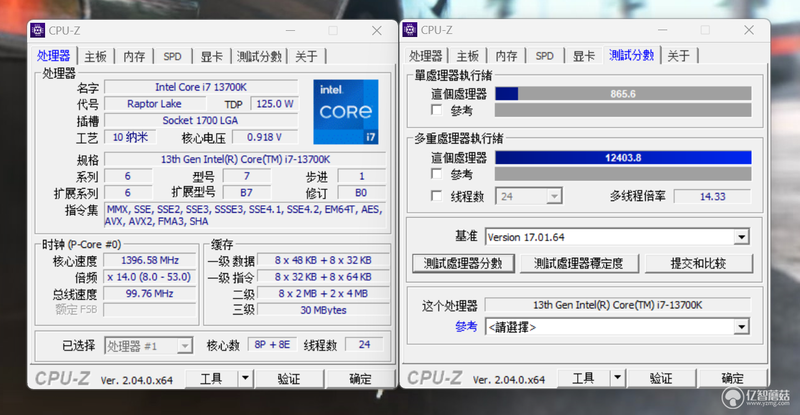
Task: Click 扩展型号 value B7
Action: (246, 192)
